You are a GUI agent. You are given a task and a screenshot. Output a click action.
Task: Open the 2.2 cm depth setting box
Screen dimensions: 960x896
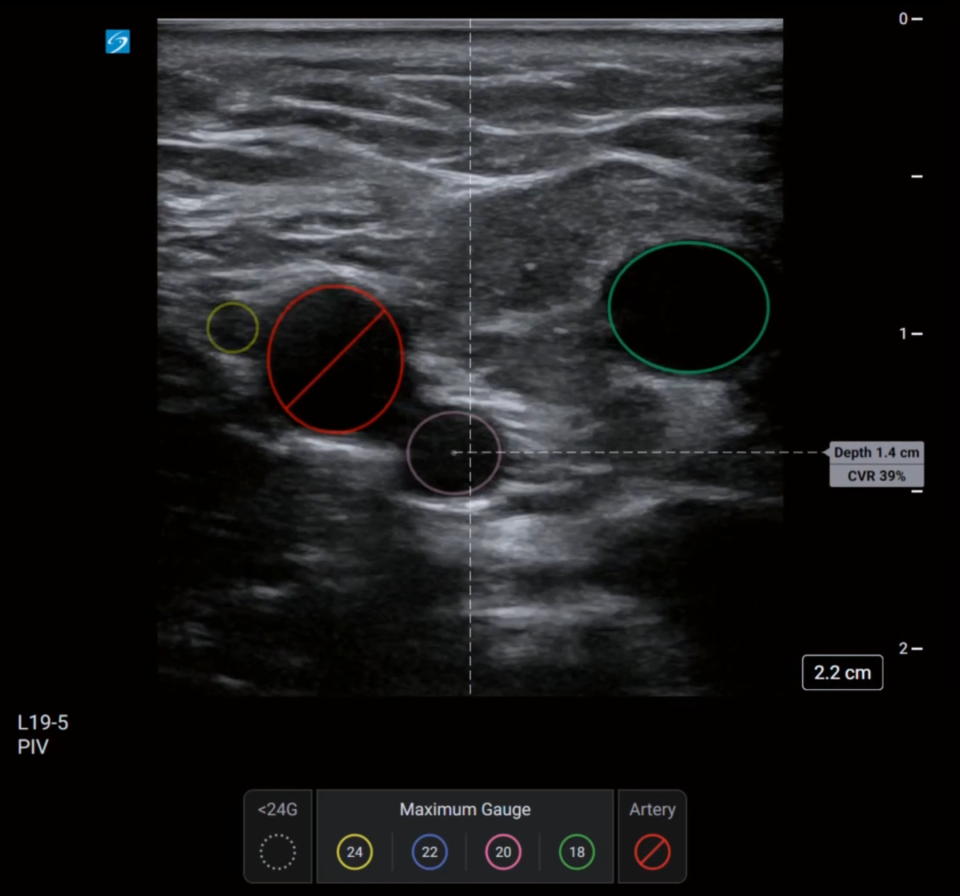[x=842, y=673]
